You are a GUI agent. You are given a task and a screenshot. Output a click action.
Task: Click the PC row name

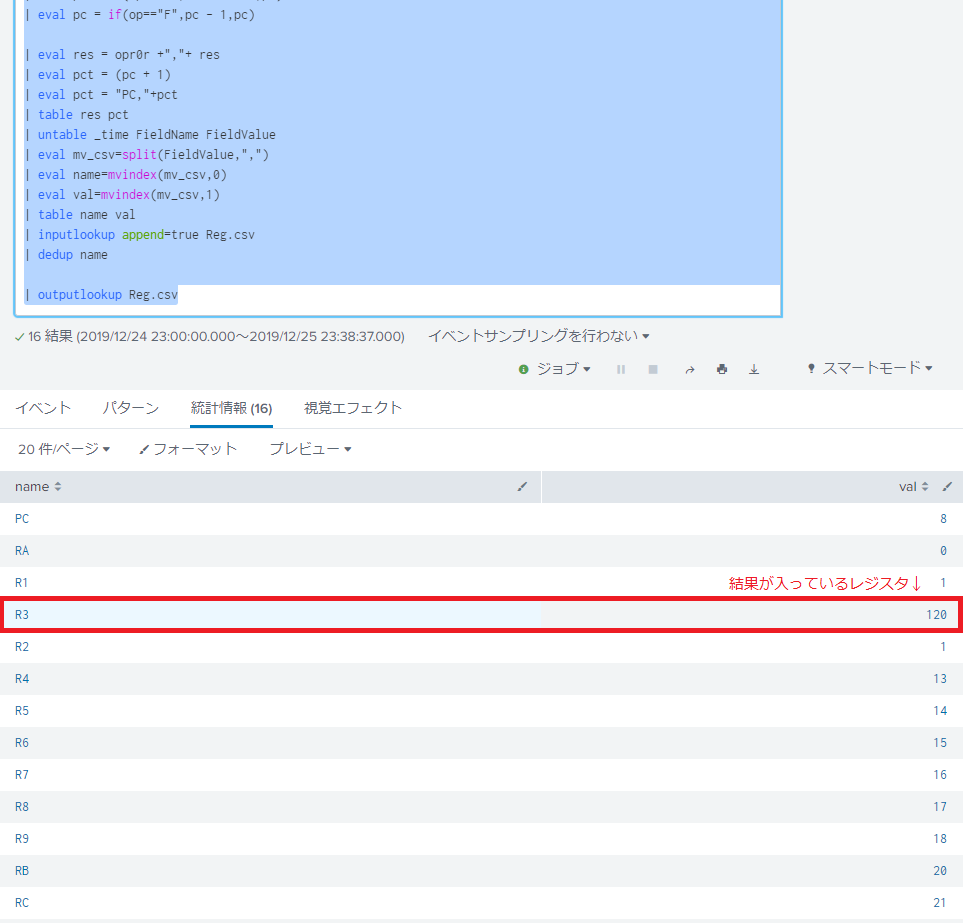coord(22,519)
